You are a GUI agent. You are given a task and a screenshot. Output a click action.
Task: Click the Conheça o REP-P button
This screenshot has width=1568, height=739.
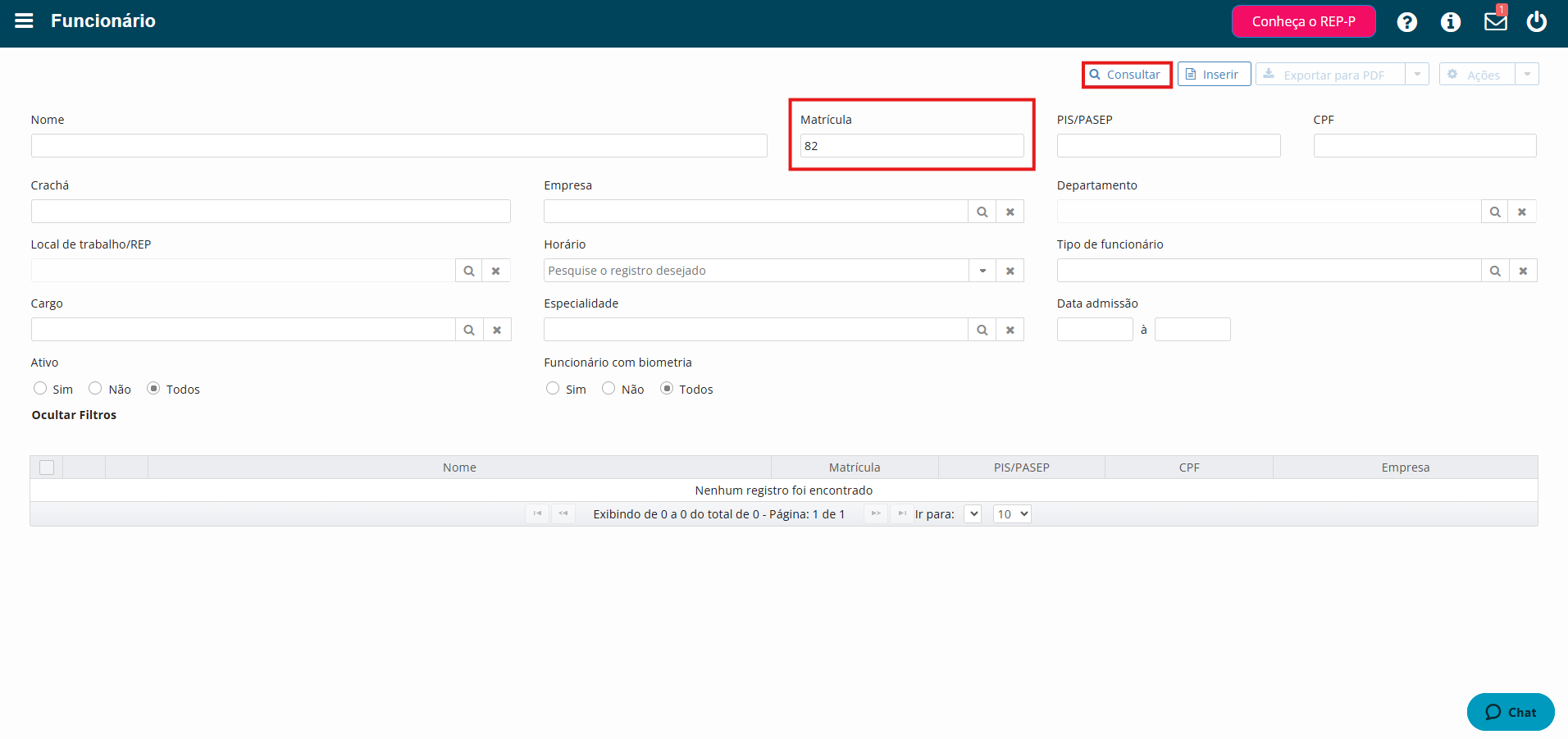(1304, 21)
